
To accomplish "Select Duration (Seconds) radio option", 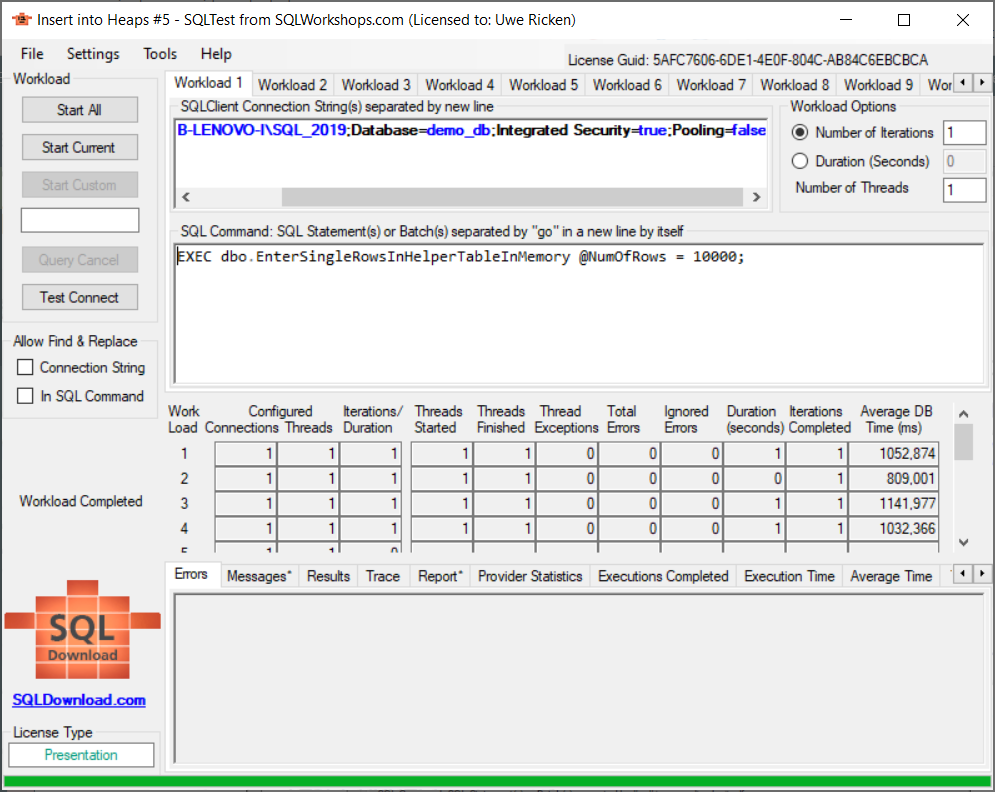I will click(x=800, y=161).
